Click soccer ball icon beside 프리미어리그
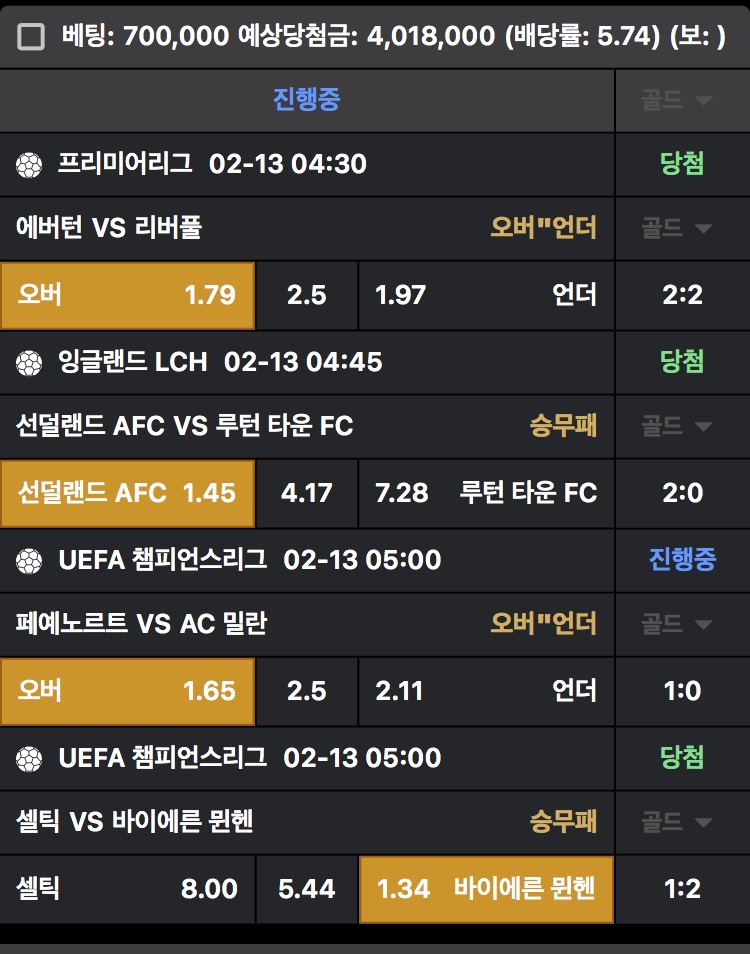Image resolution: width=750 pixels, height=954 pixels. 30,164
